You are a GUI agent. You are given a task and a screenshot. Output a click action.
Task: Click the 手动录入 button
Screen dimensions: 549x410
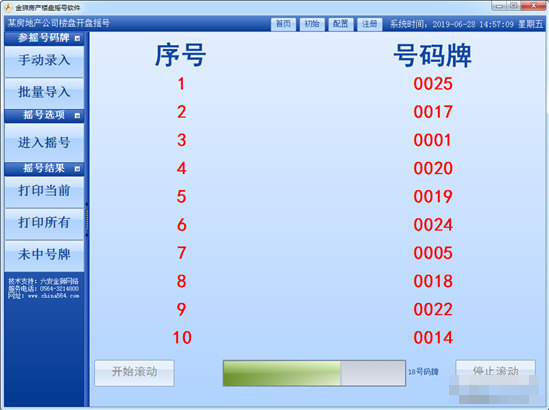tap(44, 61)
